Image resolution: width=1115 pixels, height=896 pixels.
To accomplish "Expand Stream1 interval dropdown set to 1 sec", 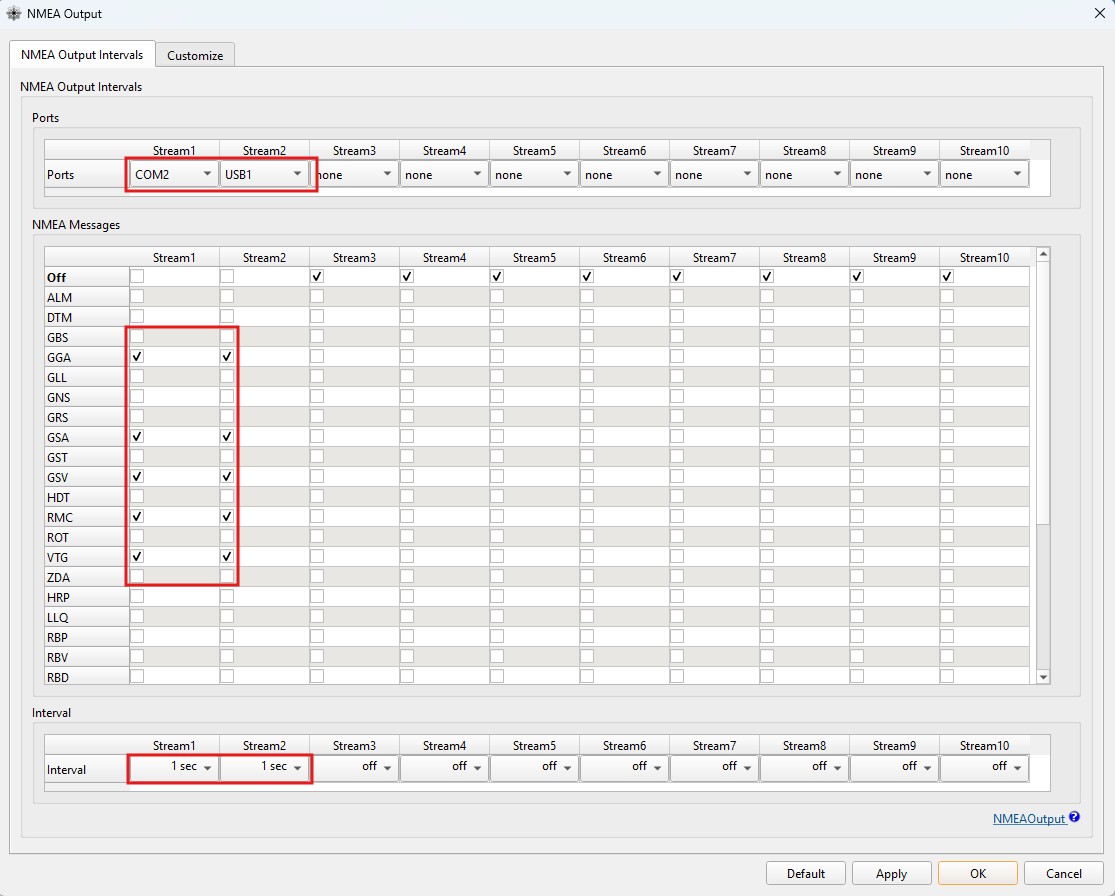I will [x=174, y=767].
